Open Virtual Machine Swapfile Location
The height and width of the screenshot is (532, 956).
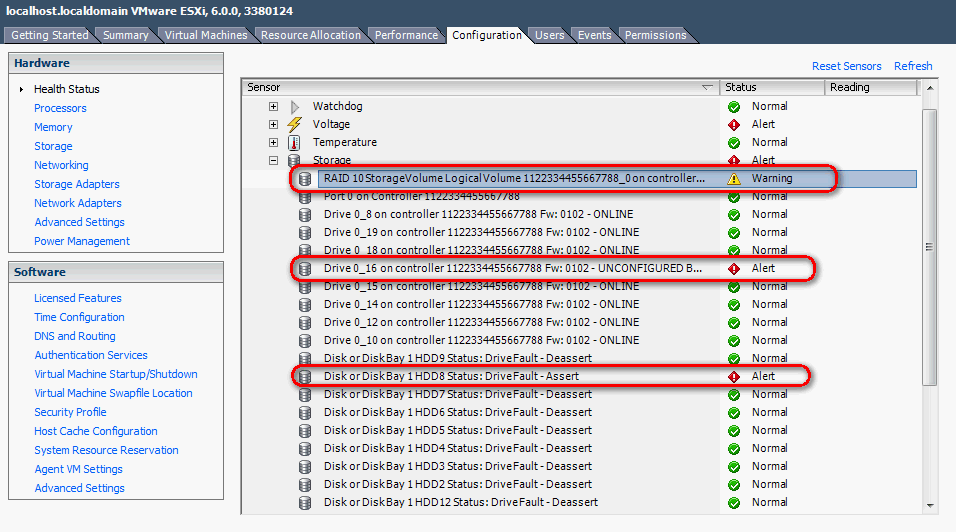(x=113, y=393)
